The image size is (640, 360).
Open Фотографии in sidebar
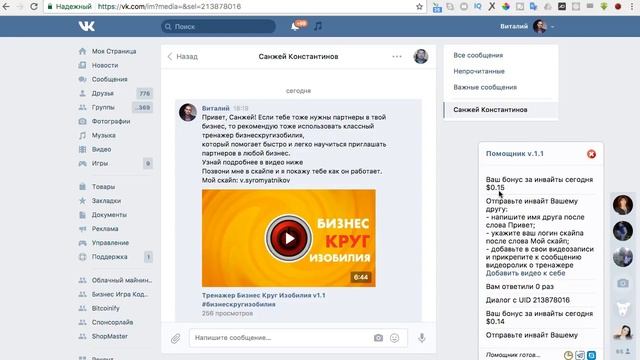coord(111,121)
